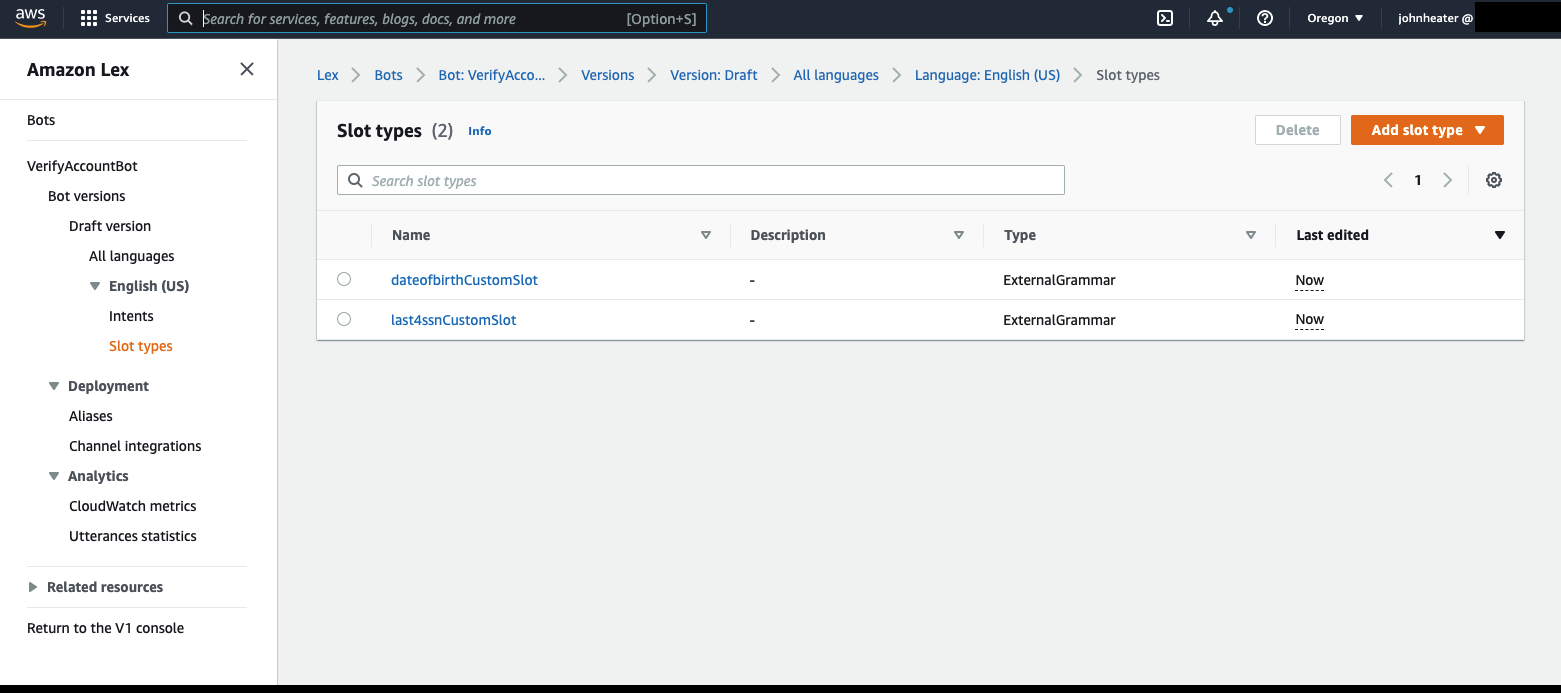This screenshot has width=1561, height=693.
Task: Open the help question mark menu
Action: tap(1265, 18)
